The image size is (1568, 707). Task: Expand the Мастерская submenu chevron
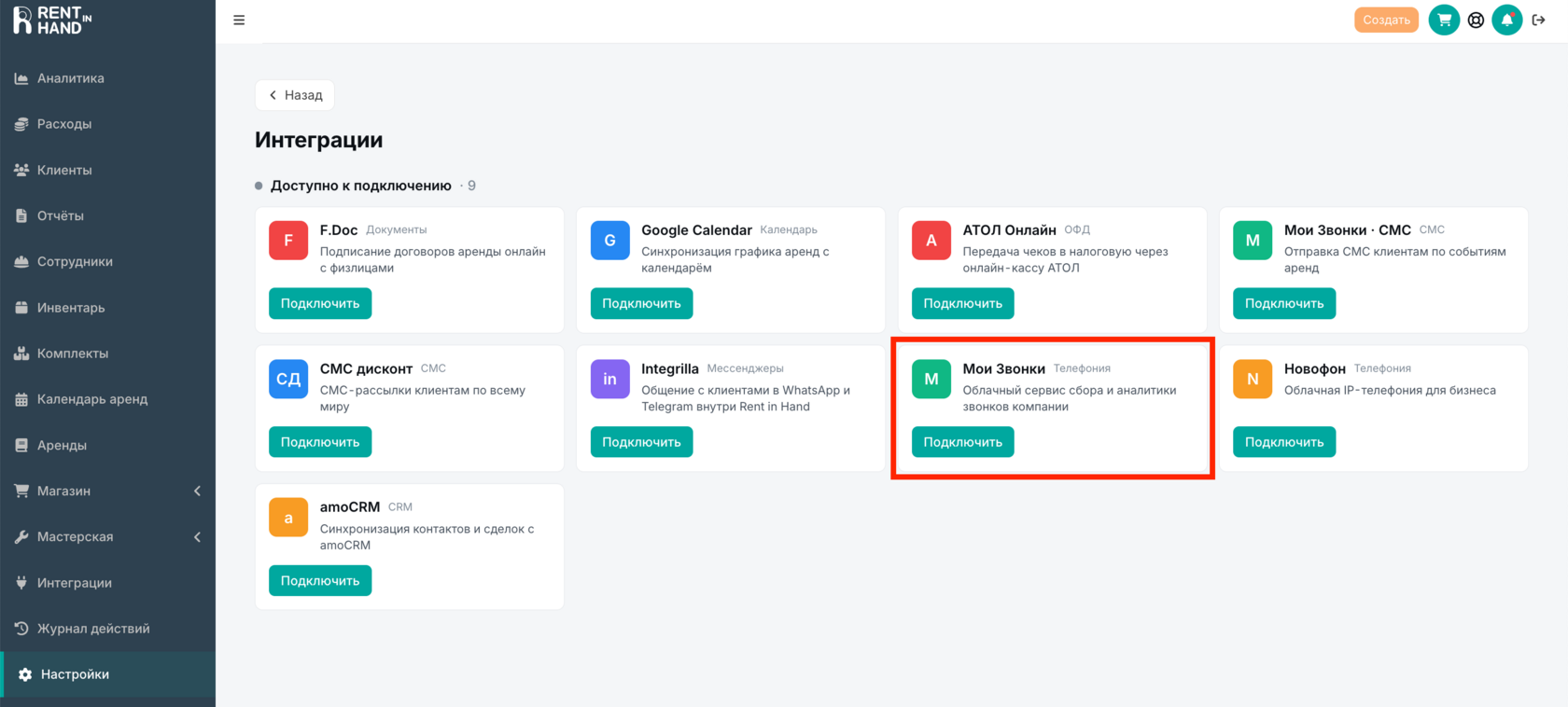[x=197, y=537]
